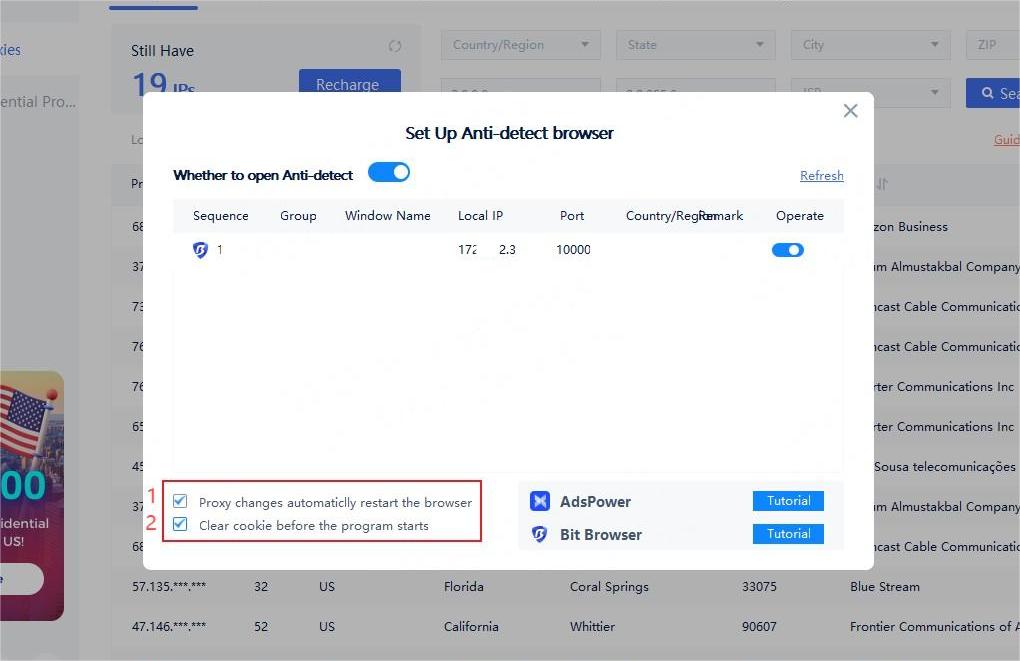Click the refresh icon in Still Have card
1020x661 pixels.
click(x=395, y=46)
